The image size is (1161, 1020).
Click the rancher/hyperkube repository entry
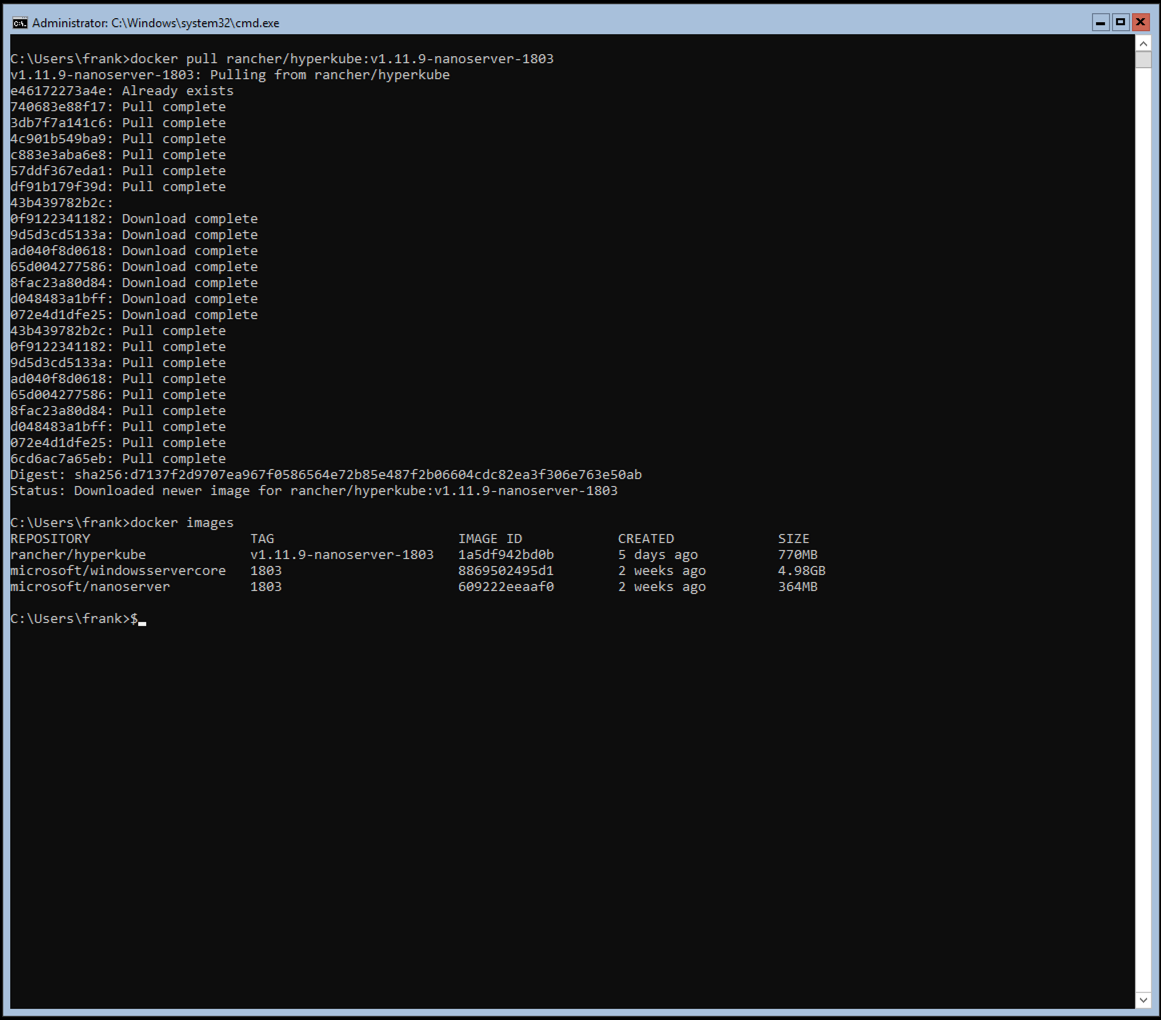[x=77, y=554]
